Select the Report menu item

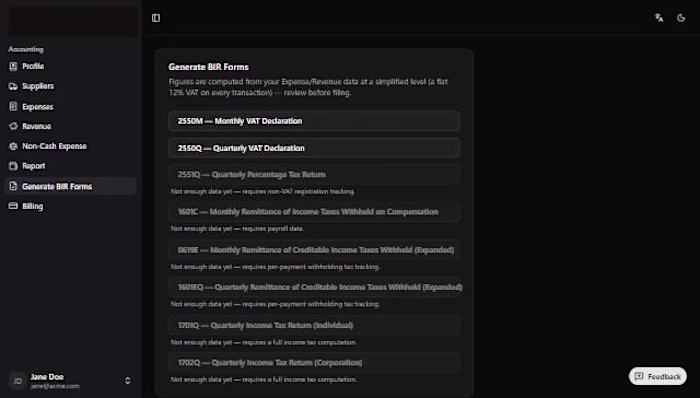[x=71, y=166]
